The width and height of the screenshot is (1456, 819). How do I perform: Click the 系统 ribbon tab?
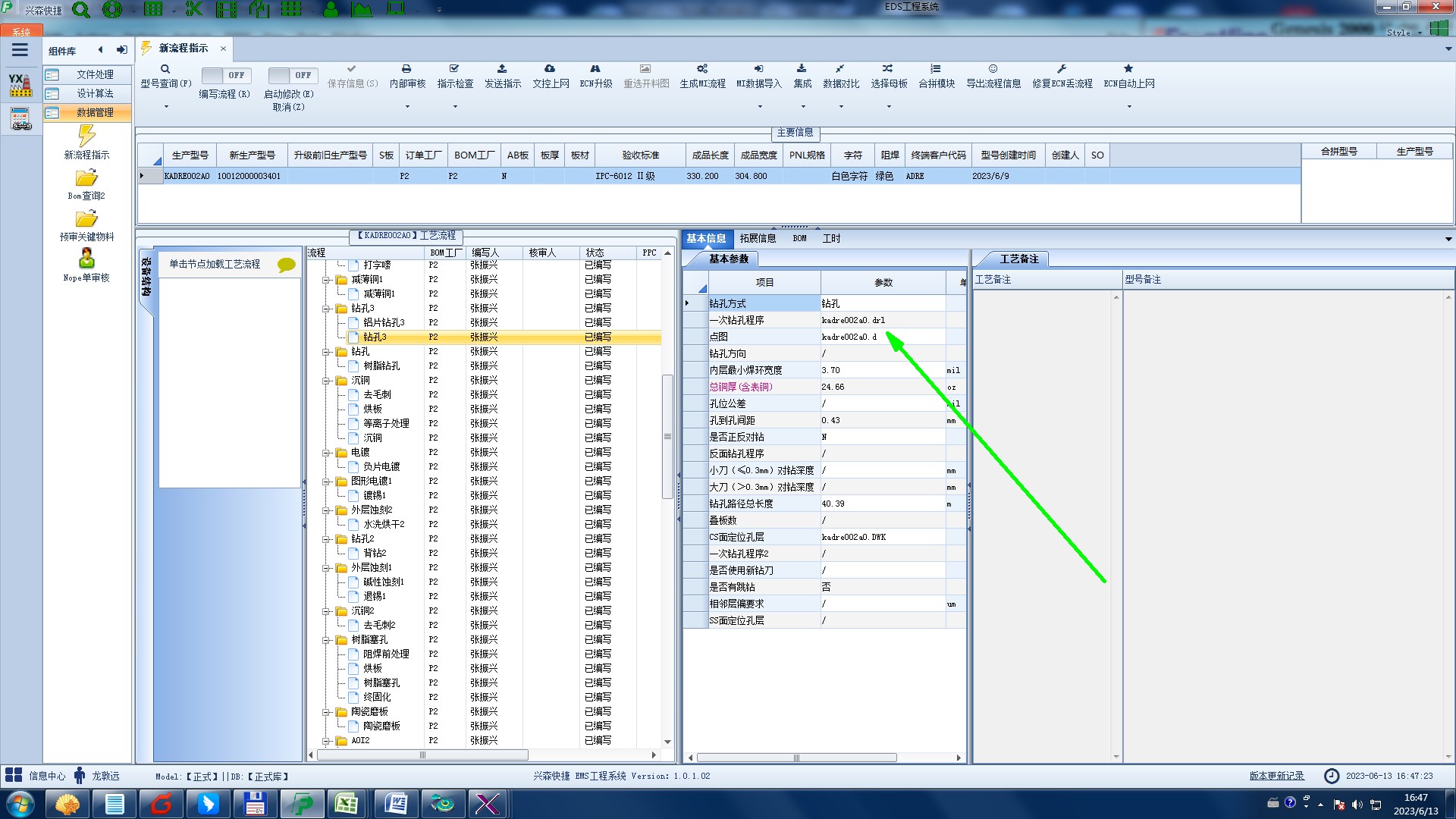click(x=21, y=32)
